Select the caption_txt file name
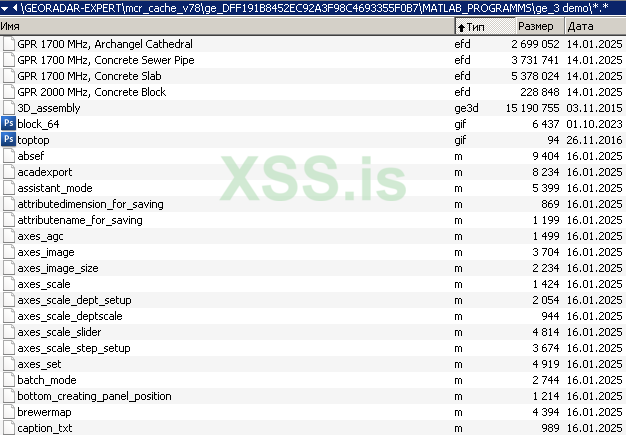This screenshot has height=435, width=626. [x=45, y=428]
